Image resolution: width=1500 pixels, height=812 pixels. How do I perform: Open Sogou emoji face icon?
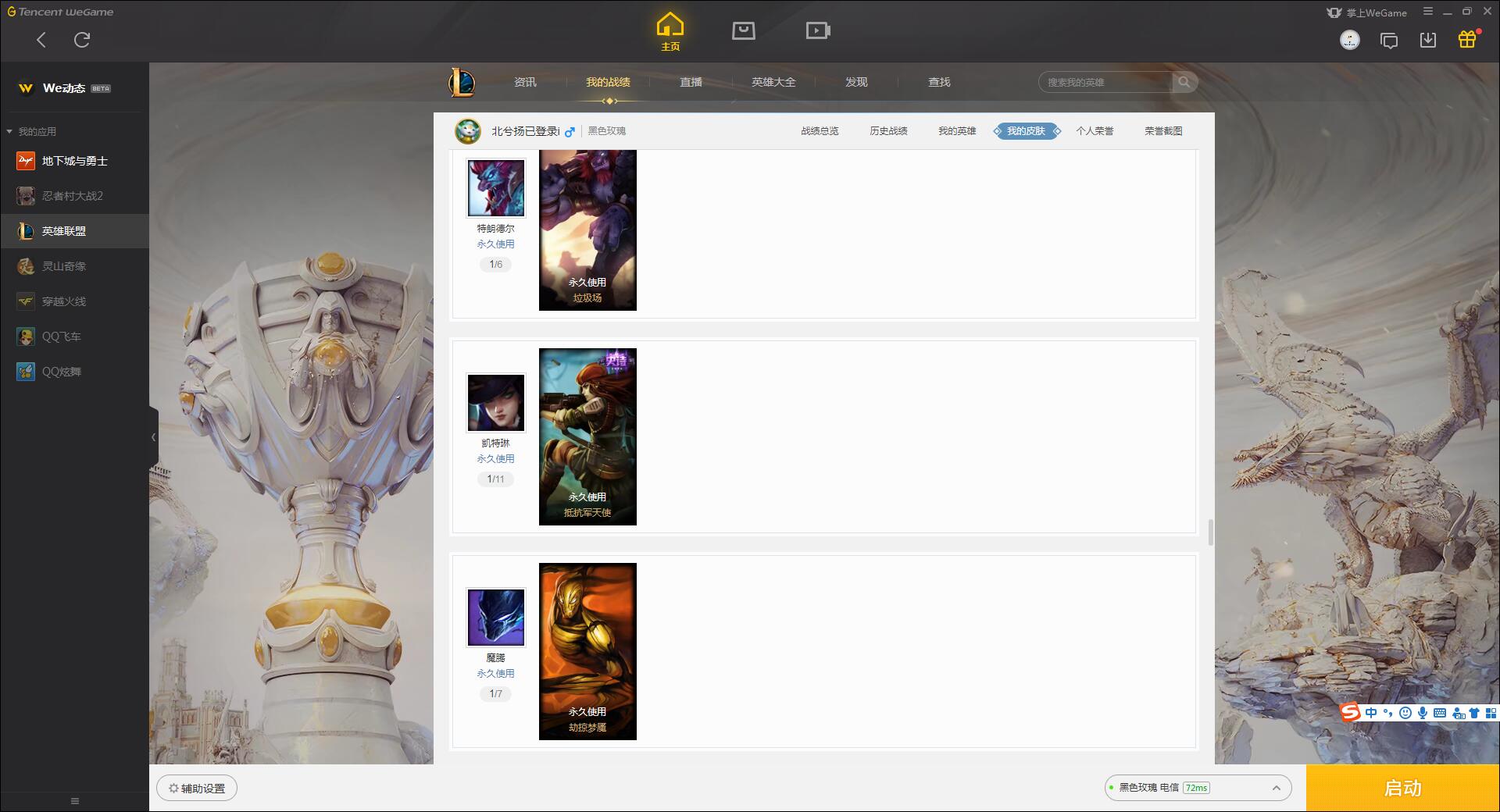(x=1405, y=713)
